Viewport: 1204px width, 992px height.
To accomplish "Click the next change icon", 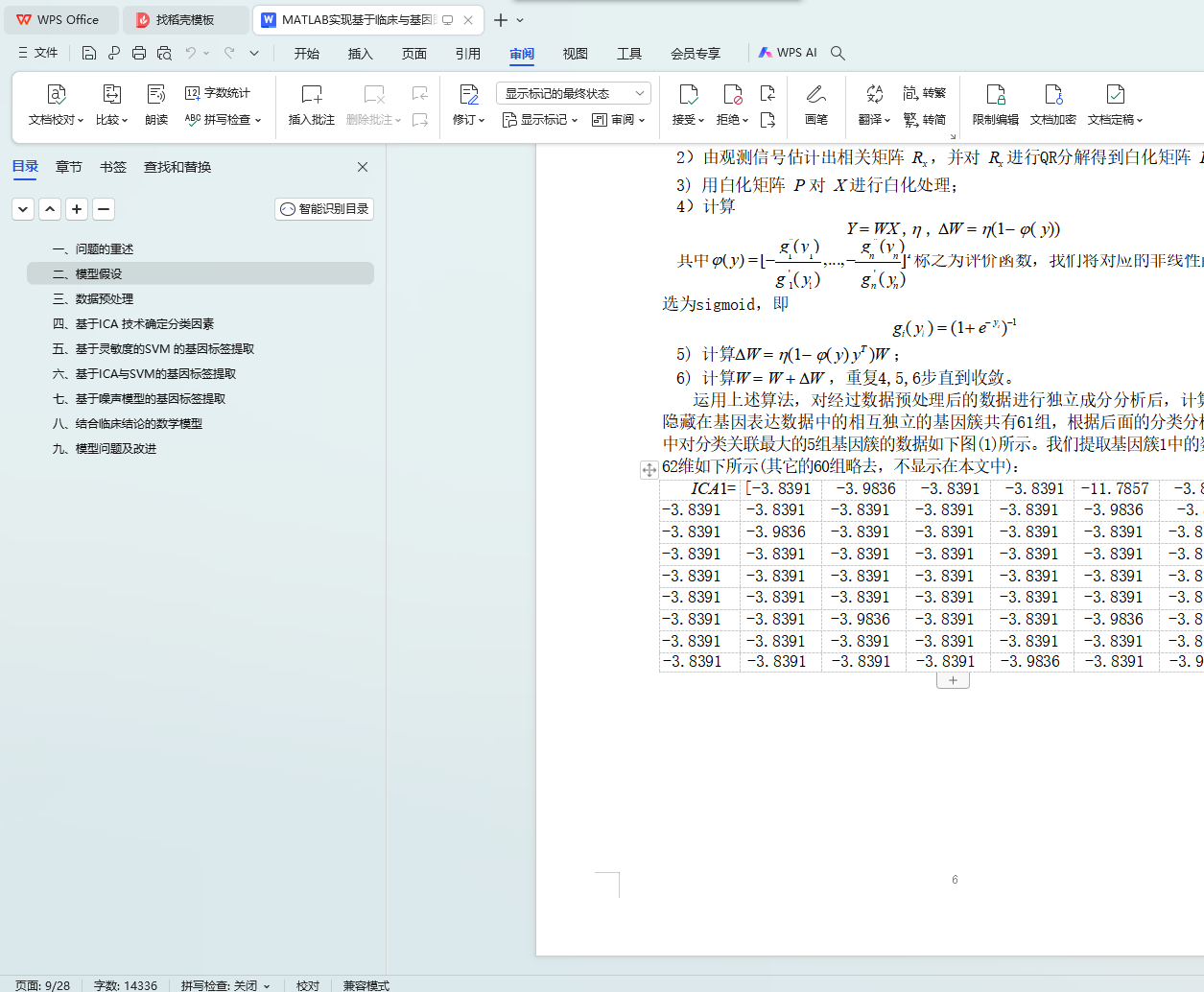I will (x=767, y=120).
